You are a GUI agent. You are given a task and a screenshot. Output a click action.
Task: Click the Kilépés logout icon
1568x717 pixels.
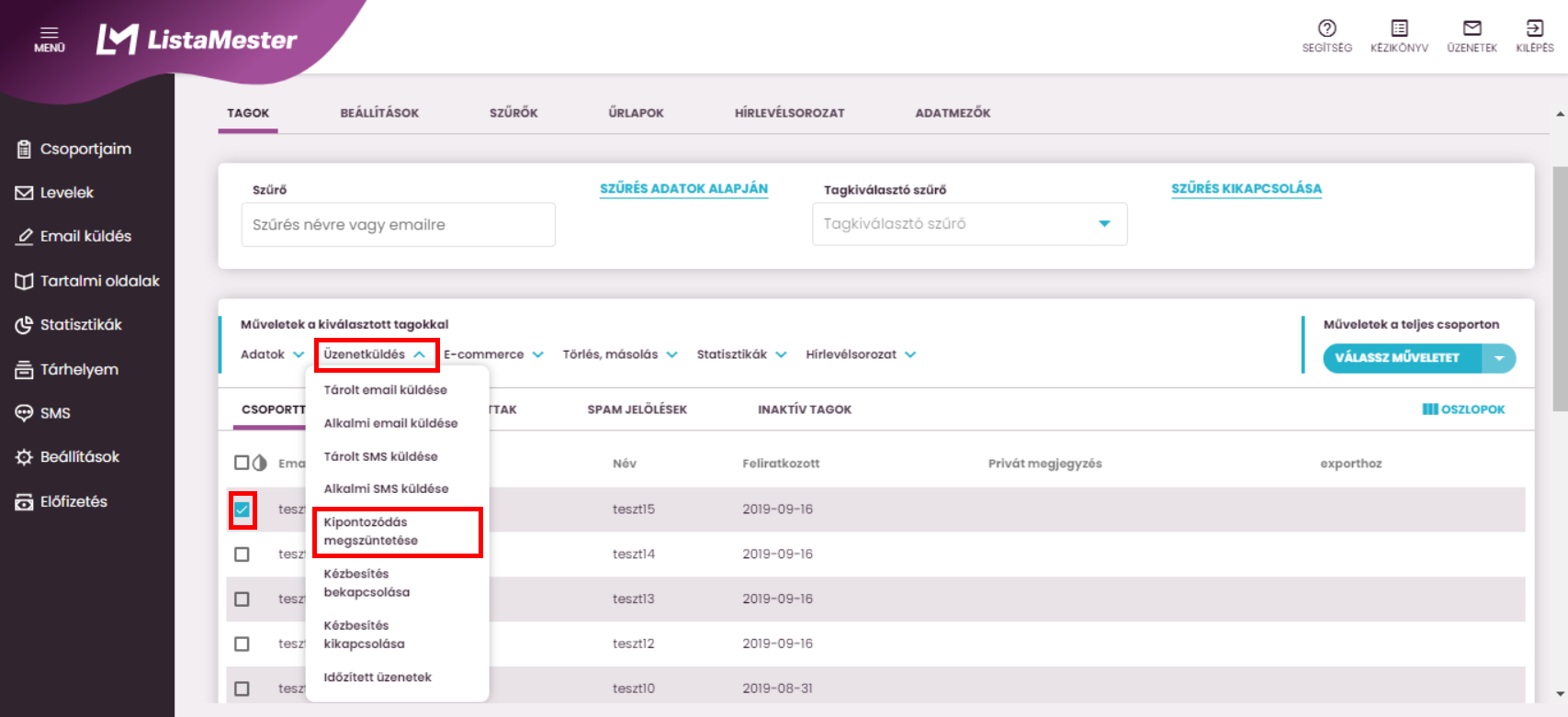(x=1535, y=36)
